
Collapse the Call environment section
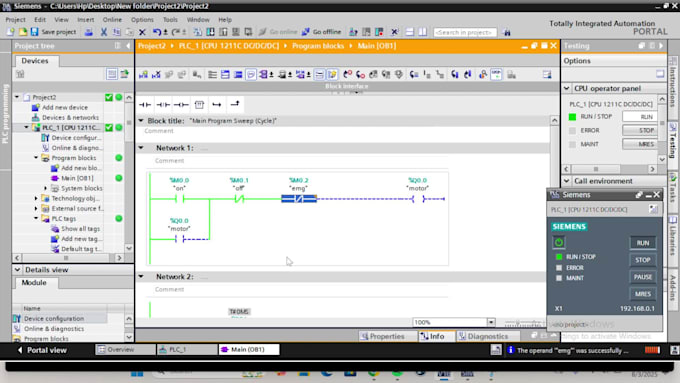[567, 181]
